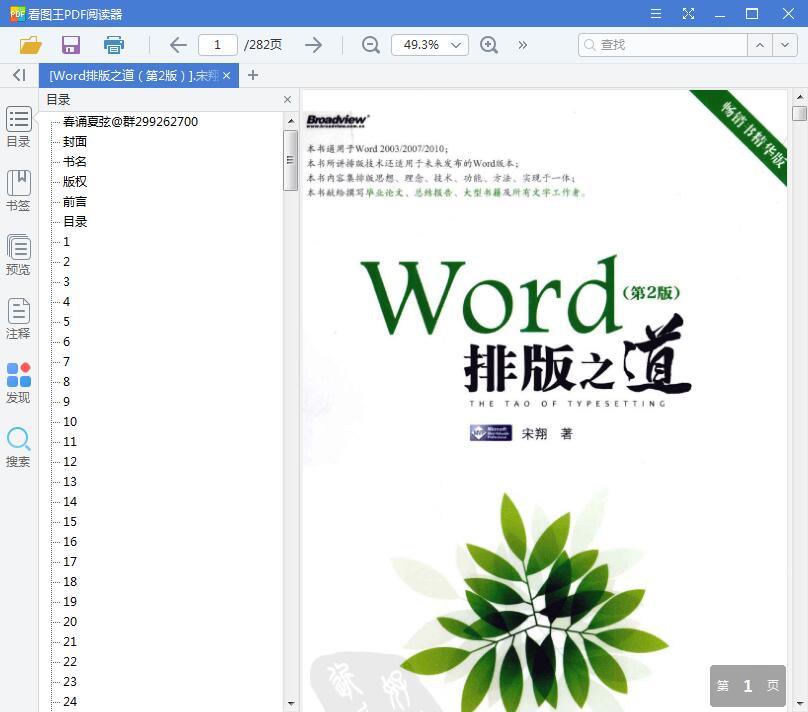
Task: Click outline panel scrollbar up arrow
Action: click(291, 121)
